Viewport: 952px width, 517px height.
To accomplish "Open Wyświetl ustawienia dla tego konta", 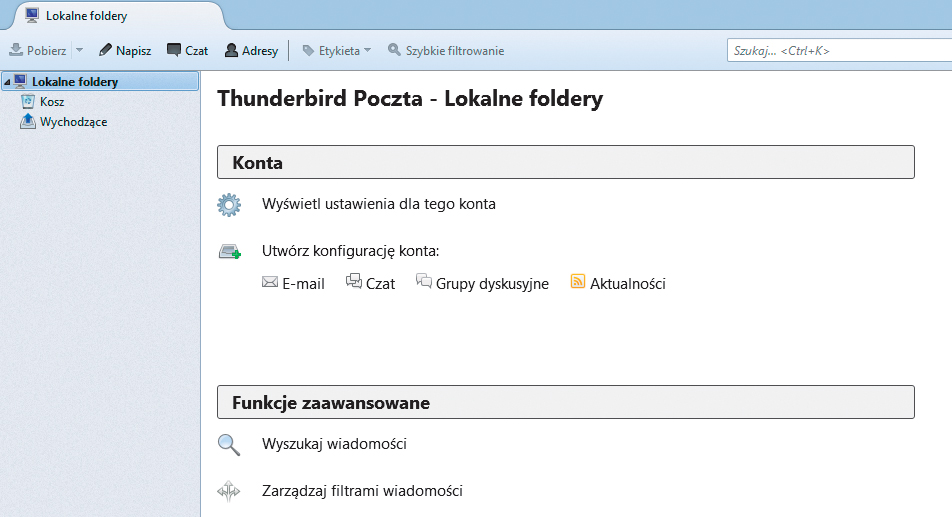I will pyautogui.click(x=378, y=204).
